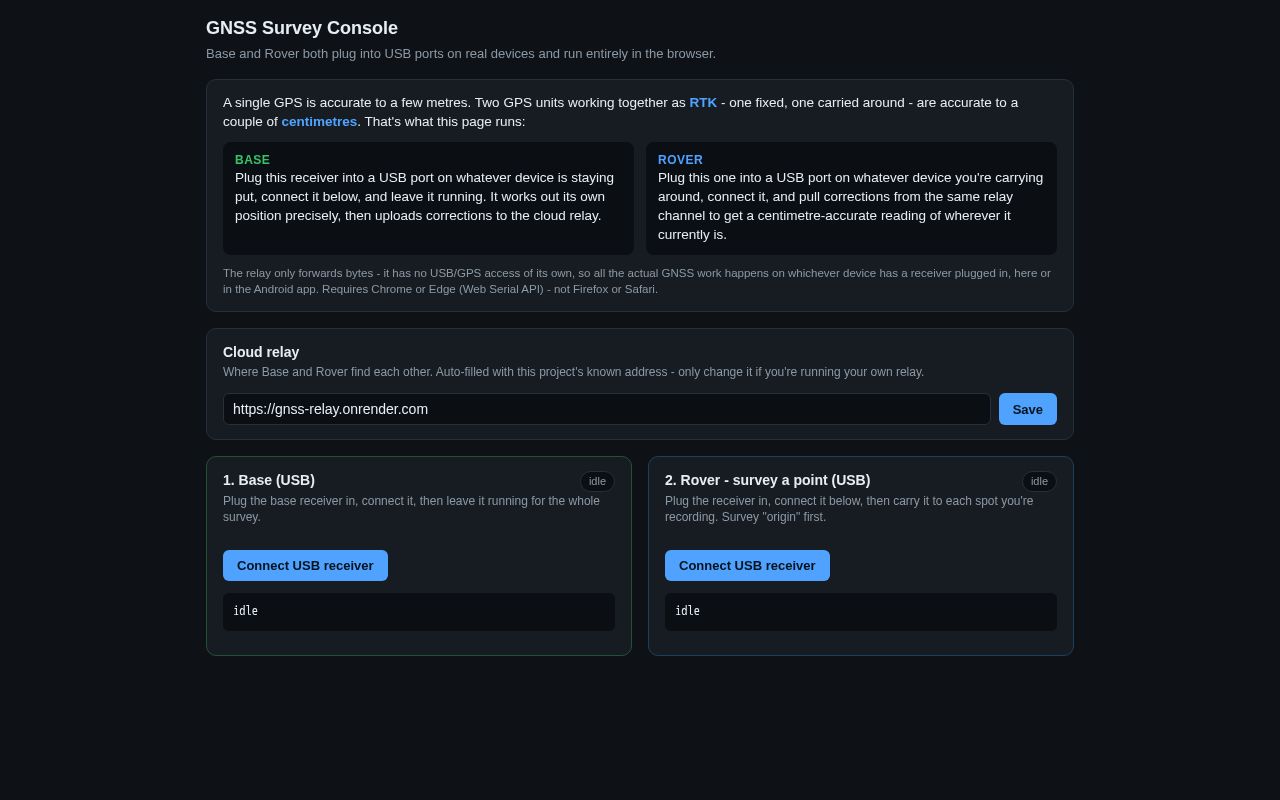The width and height of the screenshot is (1280, 800).
Task: Click the GNSS Survey Console title
Action: point(302,28)
